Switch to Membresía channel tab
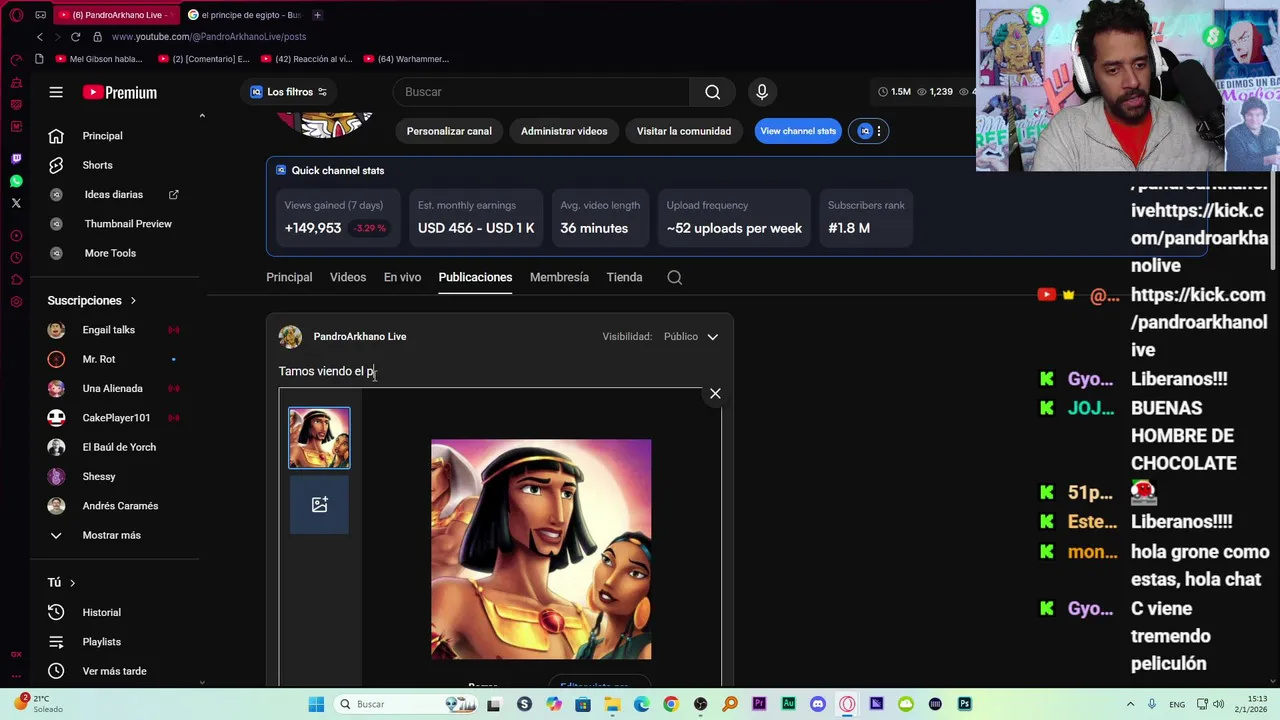 coord(559,277)
